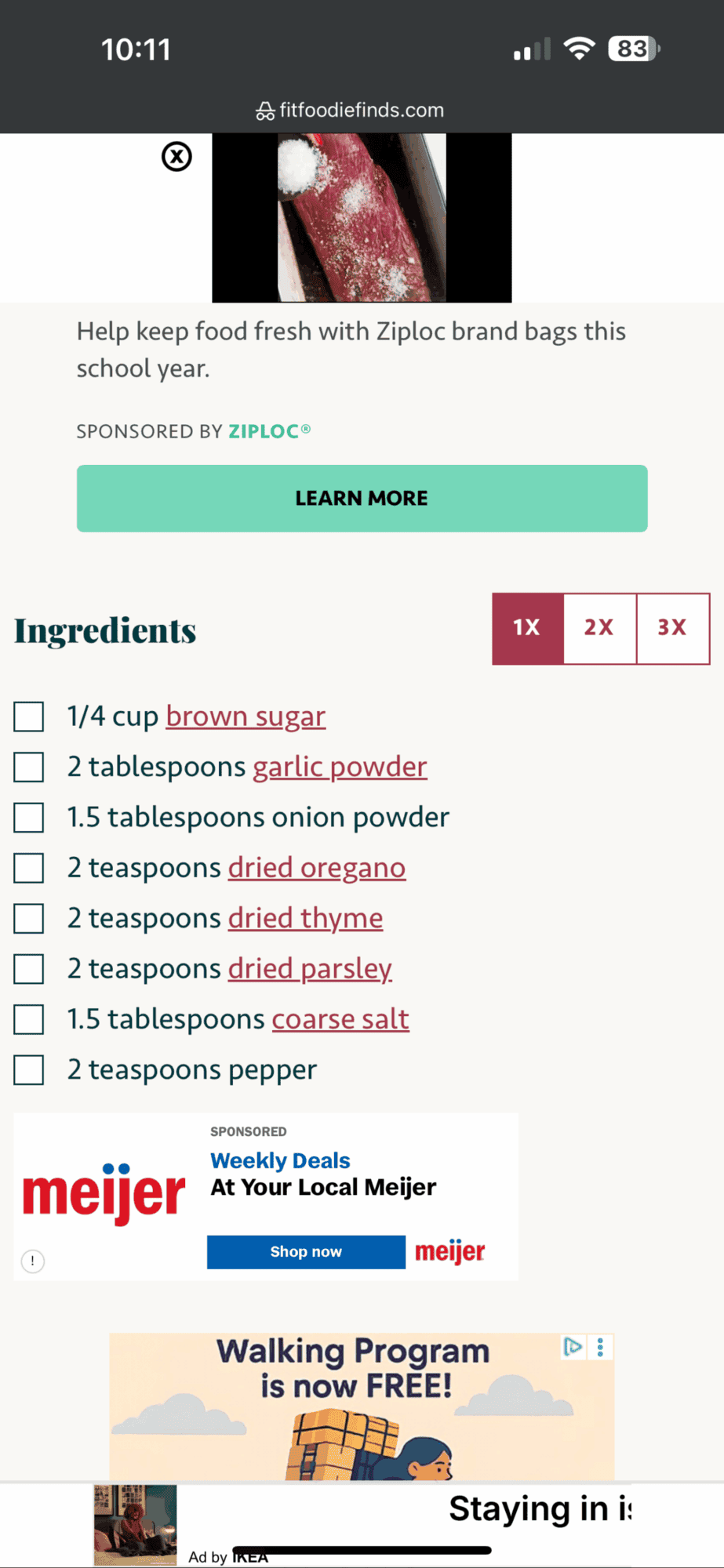Triple the recipe with 3X
The height and width of the screenshot is (1568, 724).
click(x=672, y=628)
